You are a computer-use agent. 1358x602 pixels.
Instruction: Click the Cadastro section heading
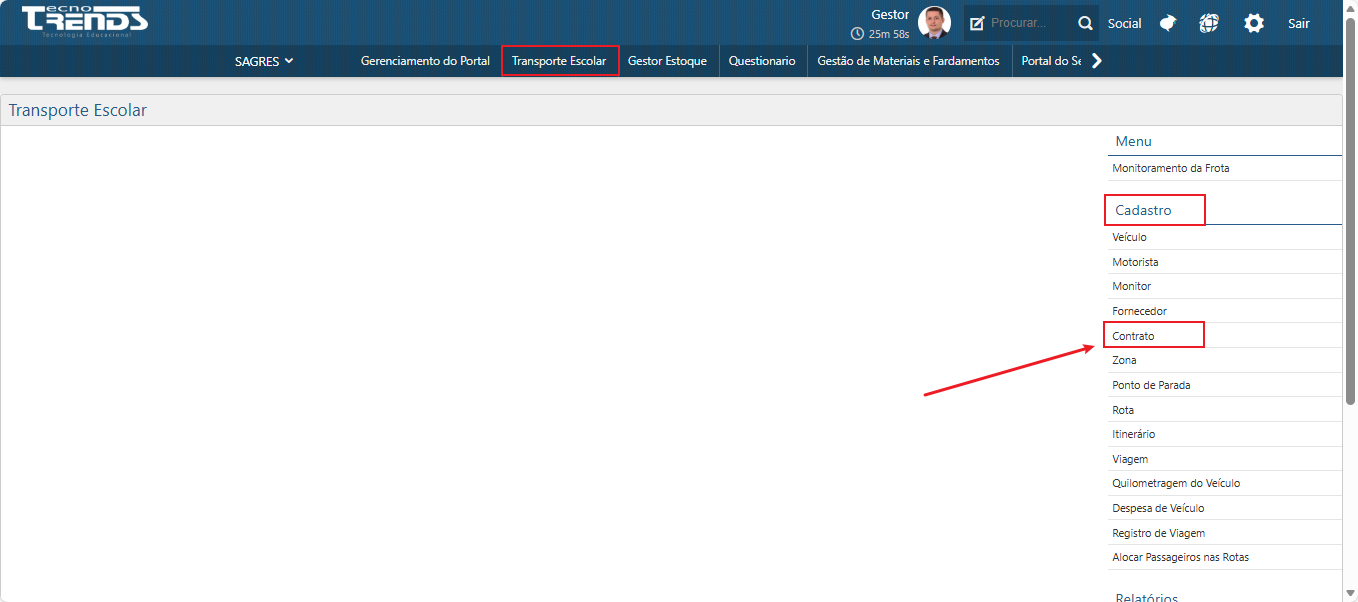[1143, 210]
